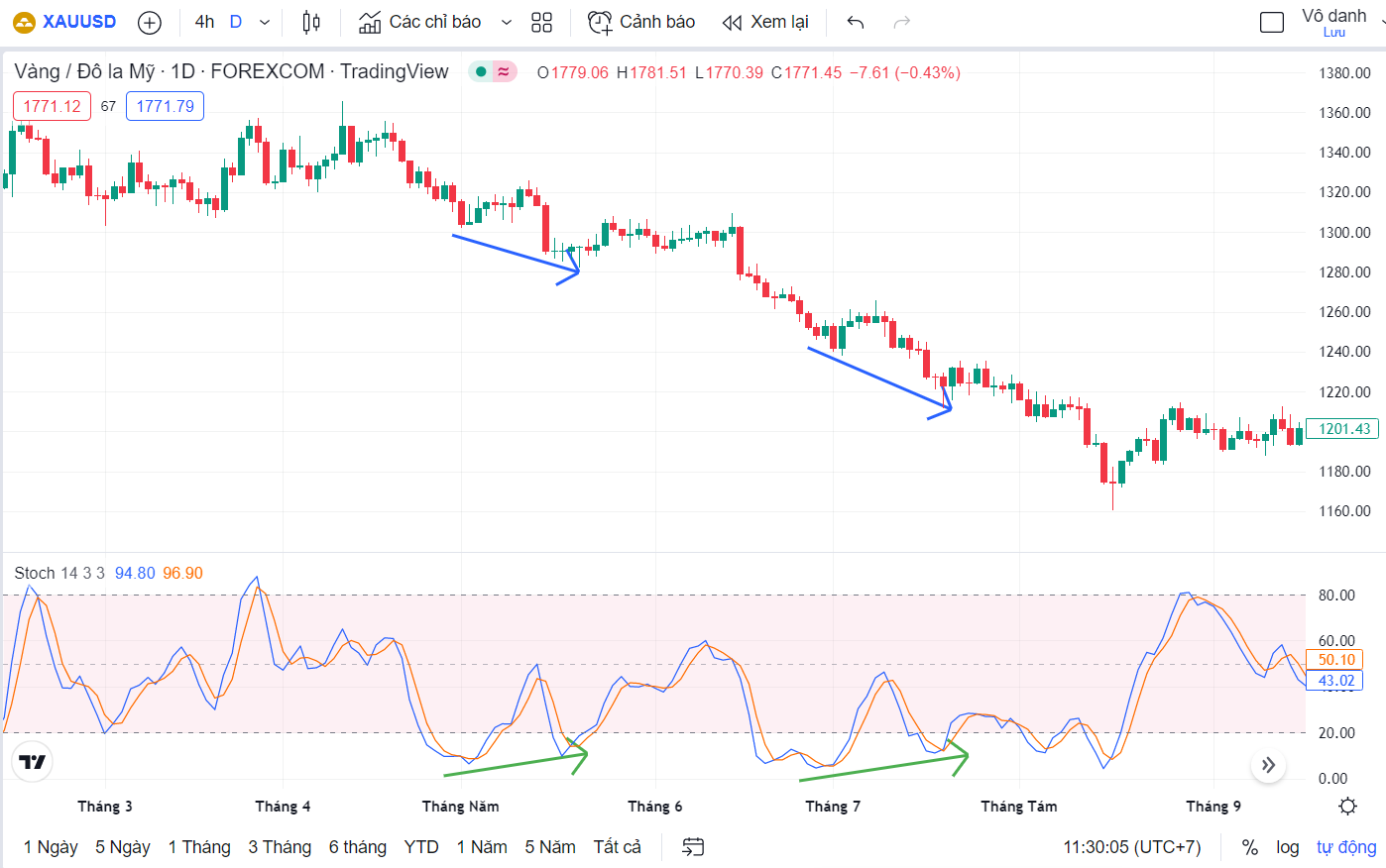Add symbol with plus circle icon

pyautogui.click(x=149, y=22)
